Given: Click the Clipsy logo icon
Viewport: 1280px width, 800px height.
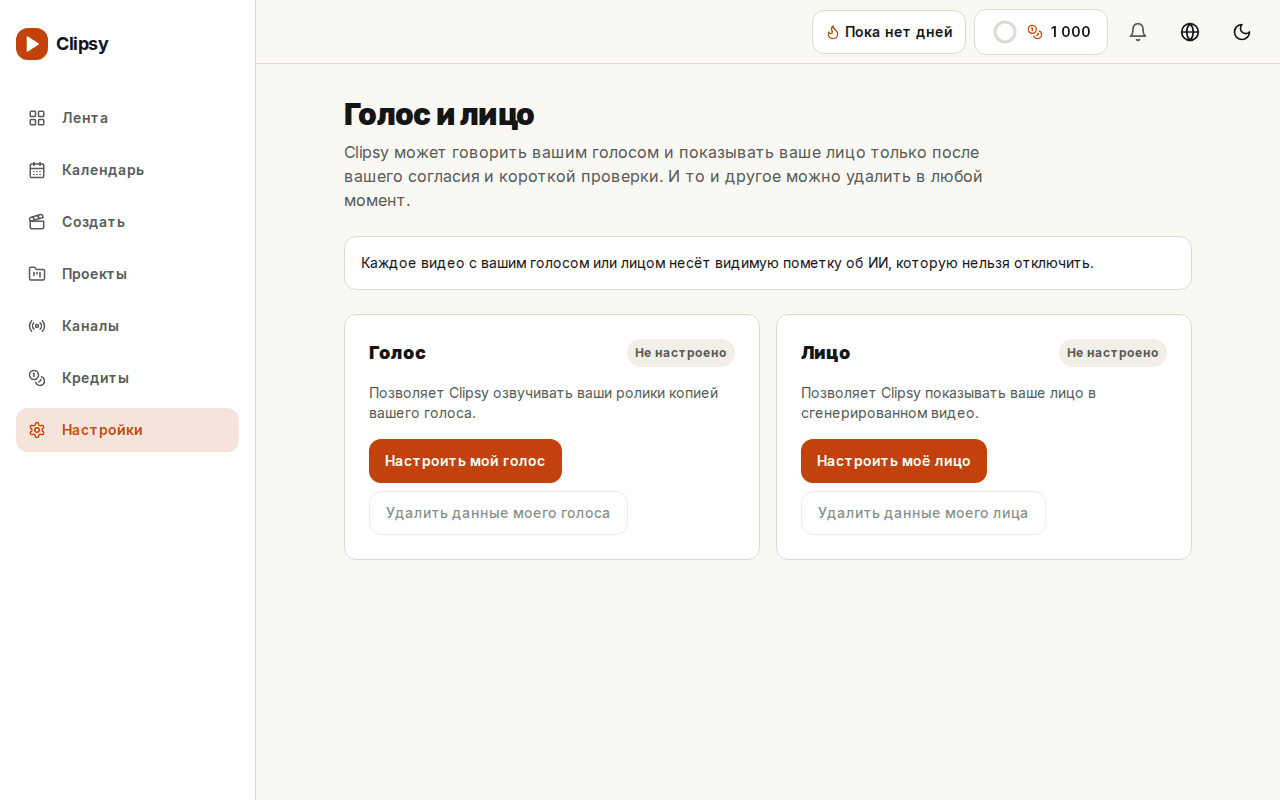Looking at the screenshot, I should click(x=32, y=44).
